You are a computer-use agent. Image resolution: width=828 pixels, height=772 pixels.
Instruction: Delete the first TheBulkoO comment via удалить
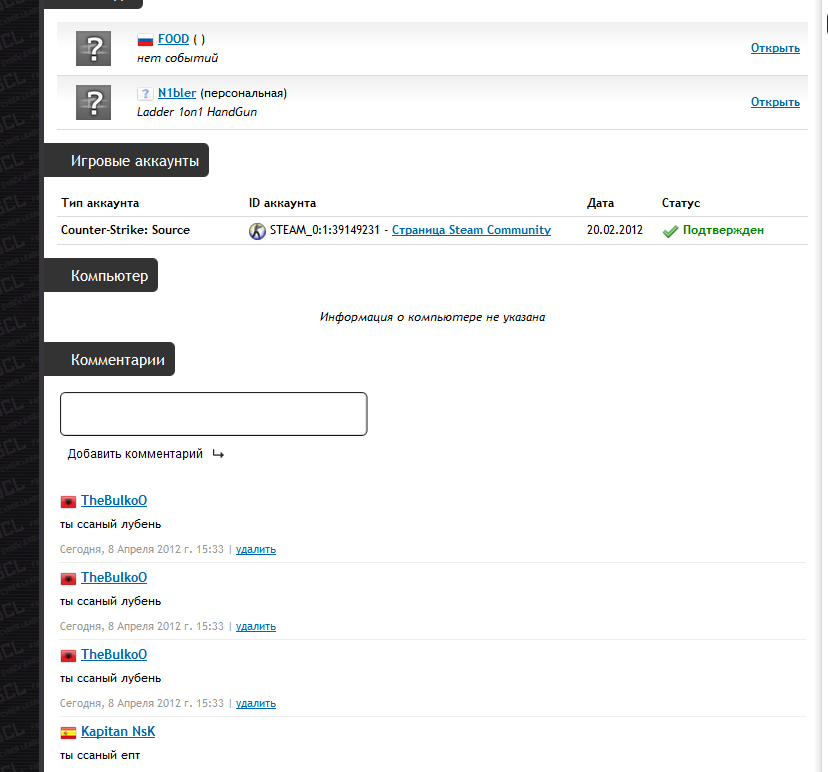pyautogui.click(x=256, y=549)
